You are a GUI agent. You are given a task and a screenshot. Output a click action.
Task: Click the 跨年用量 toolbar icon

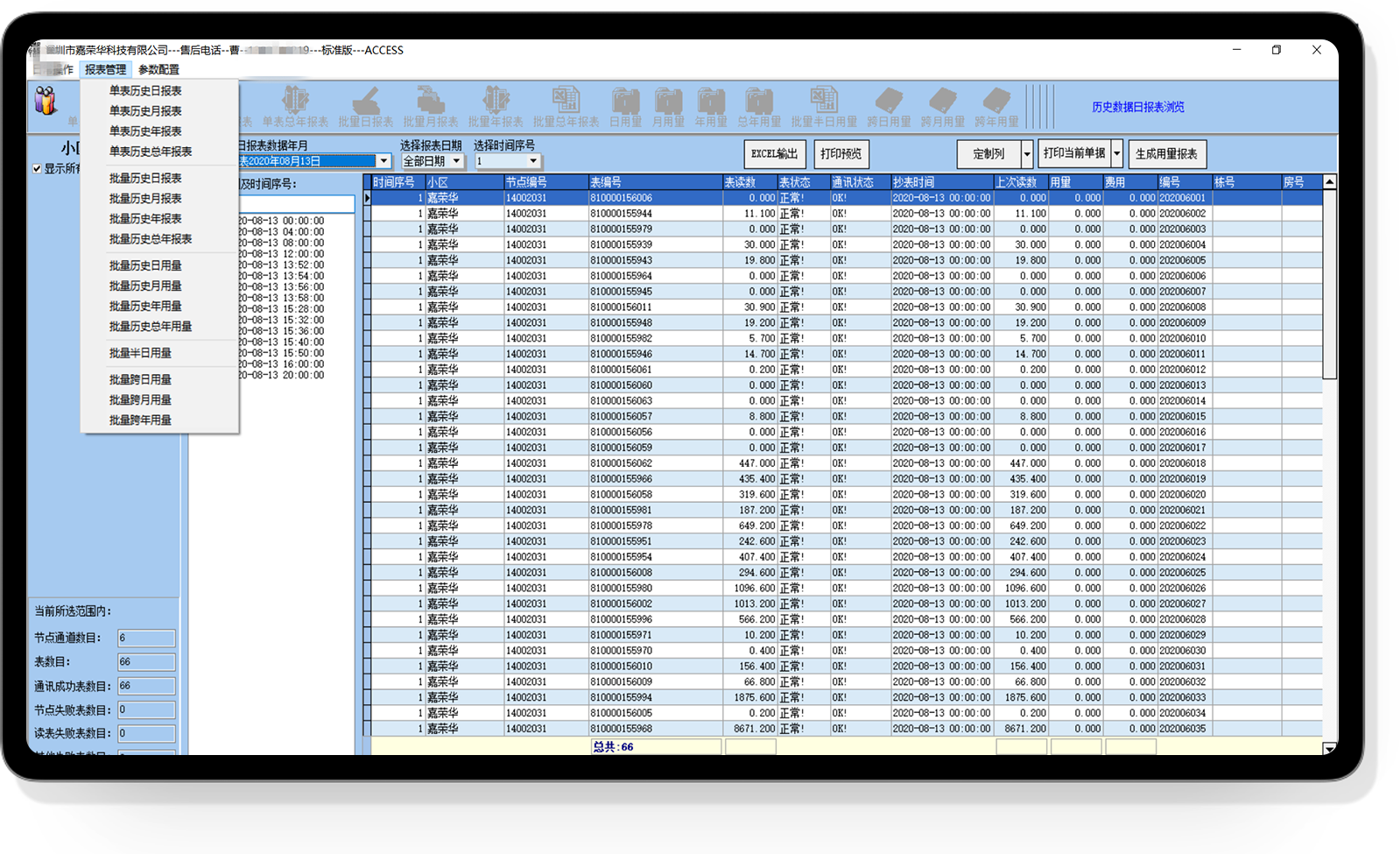pyautogui.click(x=996, y=107)
